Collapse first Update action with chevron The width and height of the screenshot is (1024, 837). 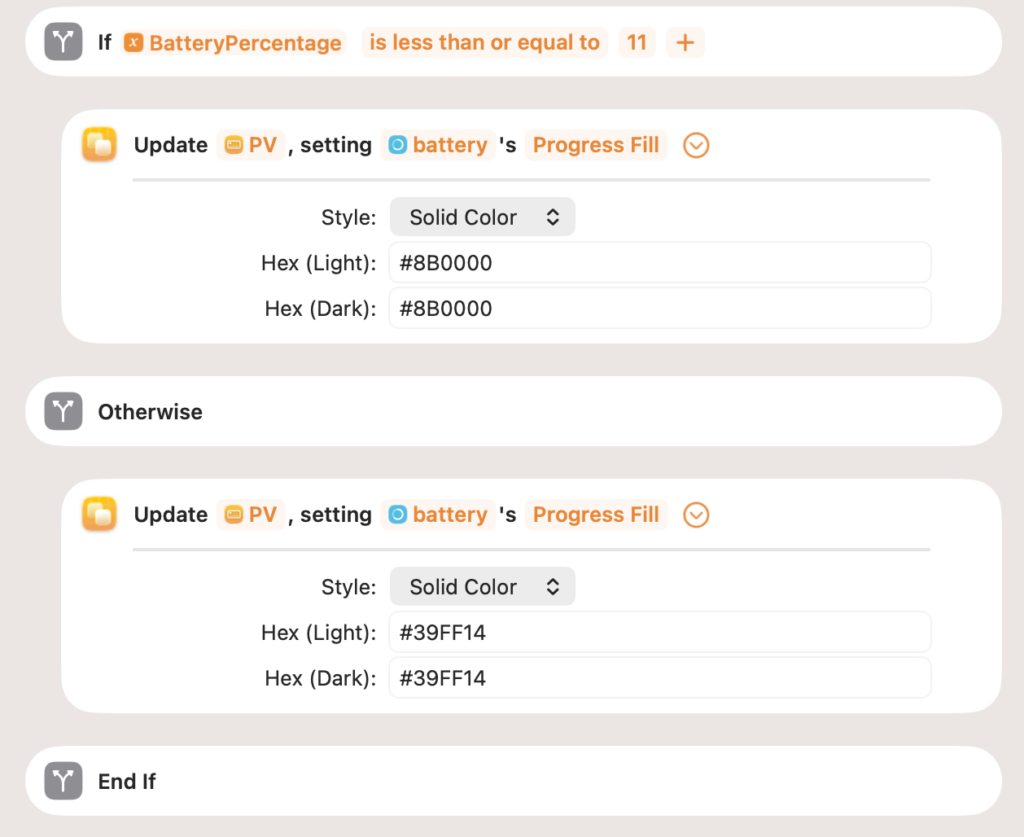[696, 145]
